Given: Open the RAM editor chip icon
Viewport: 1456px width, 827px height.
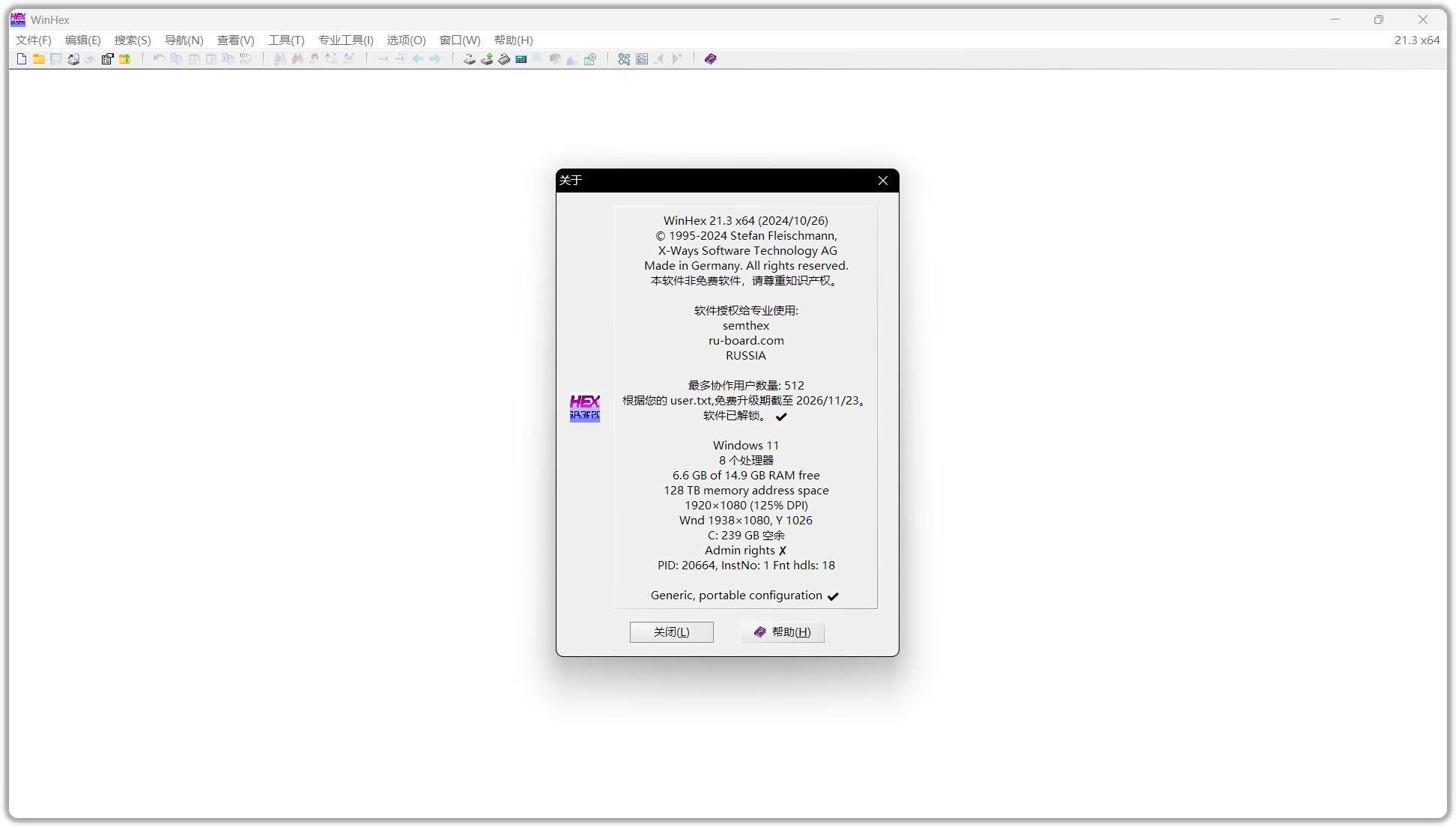Looking at the screenshot, I should pos(503,59).
